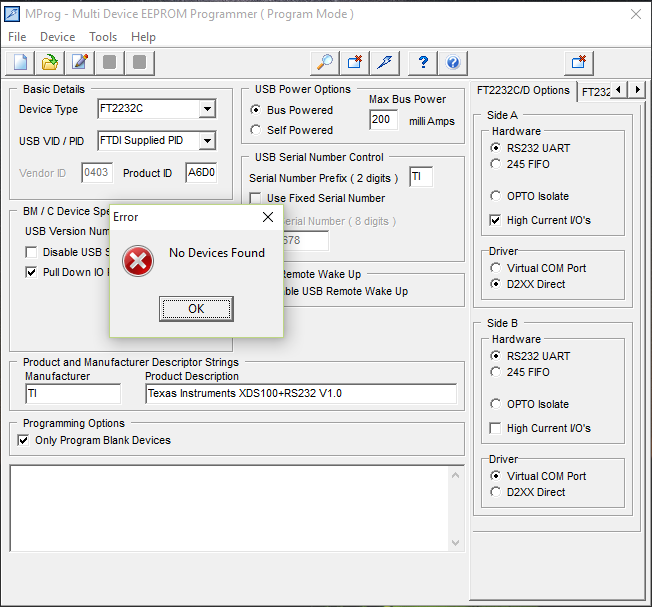Expand the USB VID / PID dropdown

tap(207, 141)
